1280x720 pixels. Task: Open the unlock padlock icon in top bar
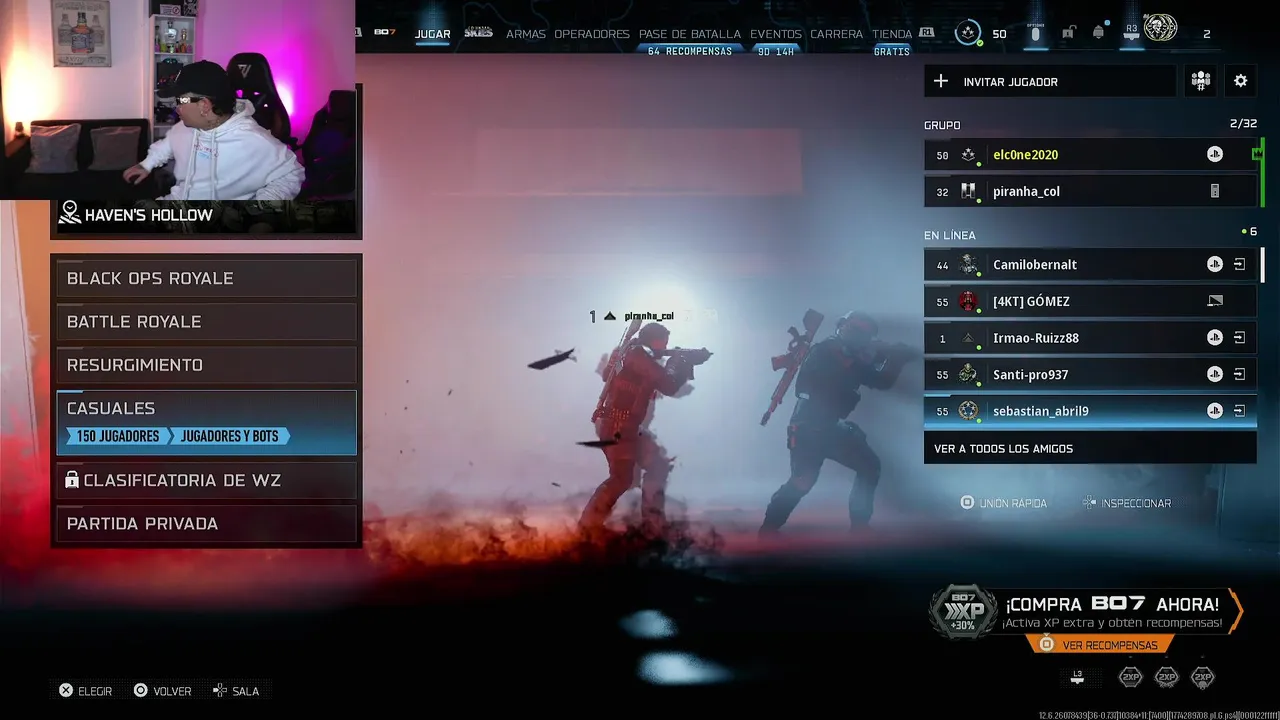[x=1068, y=33]
